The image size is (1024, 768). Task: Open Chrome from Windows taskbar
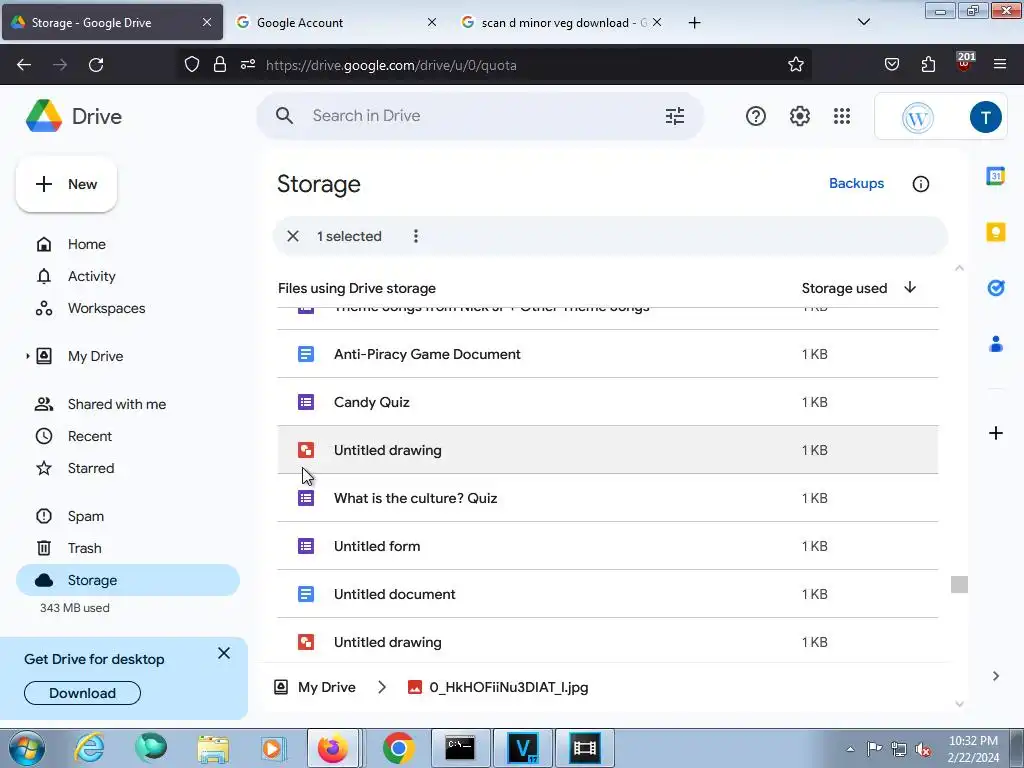pyautogui.click(x=398, y=748)
